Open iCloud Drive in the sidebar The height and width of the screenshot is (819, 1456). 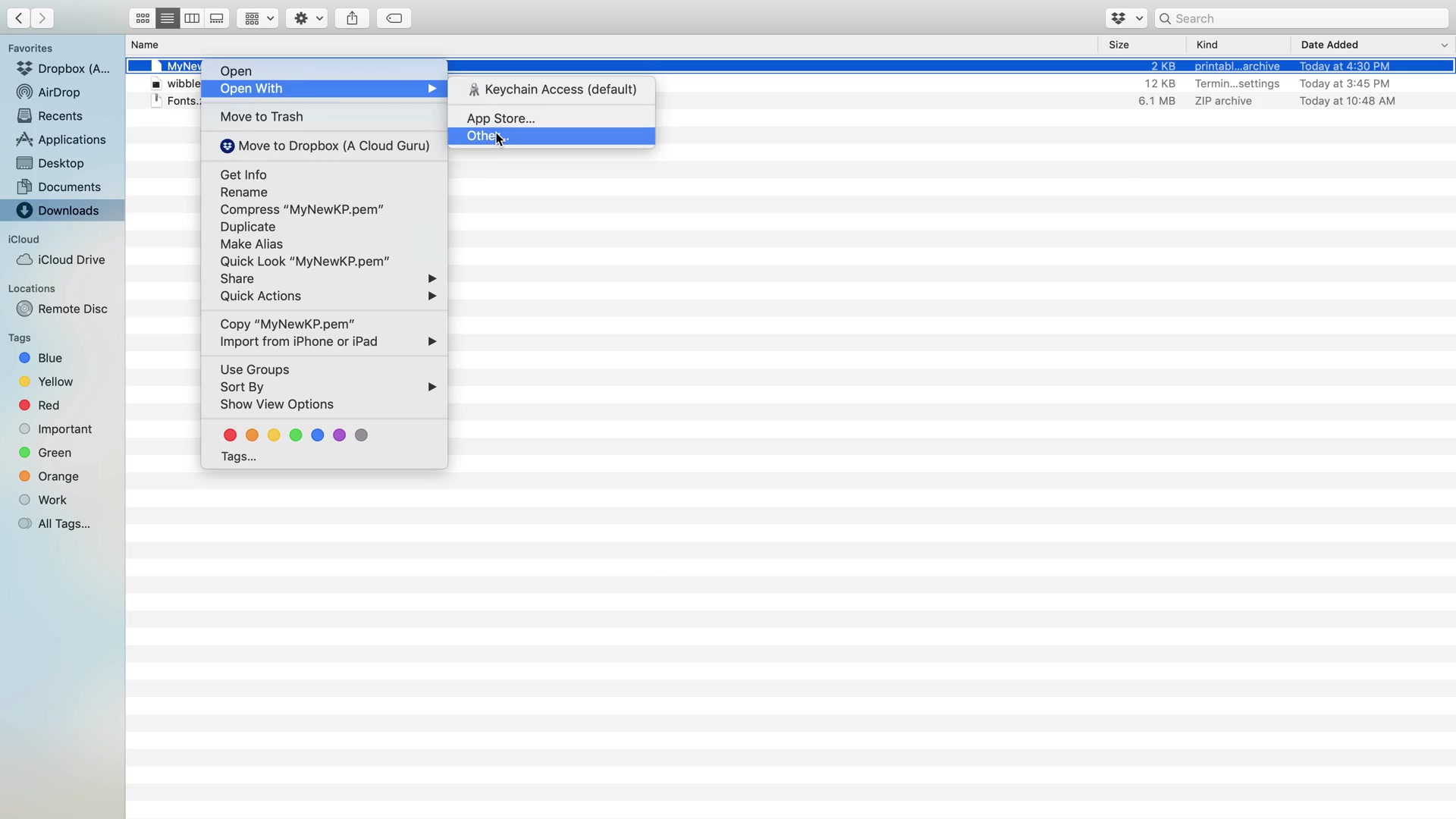71,260
